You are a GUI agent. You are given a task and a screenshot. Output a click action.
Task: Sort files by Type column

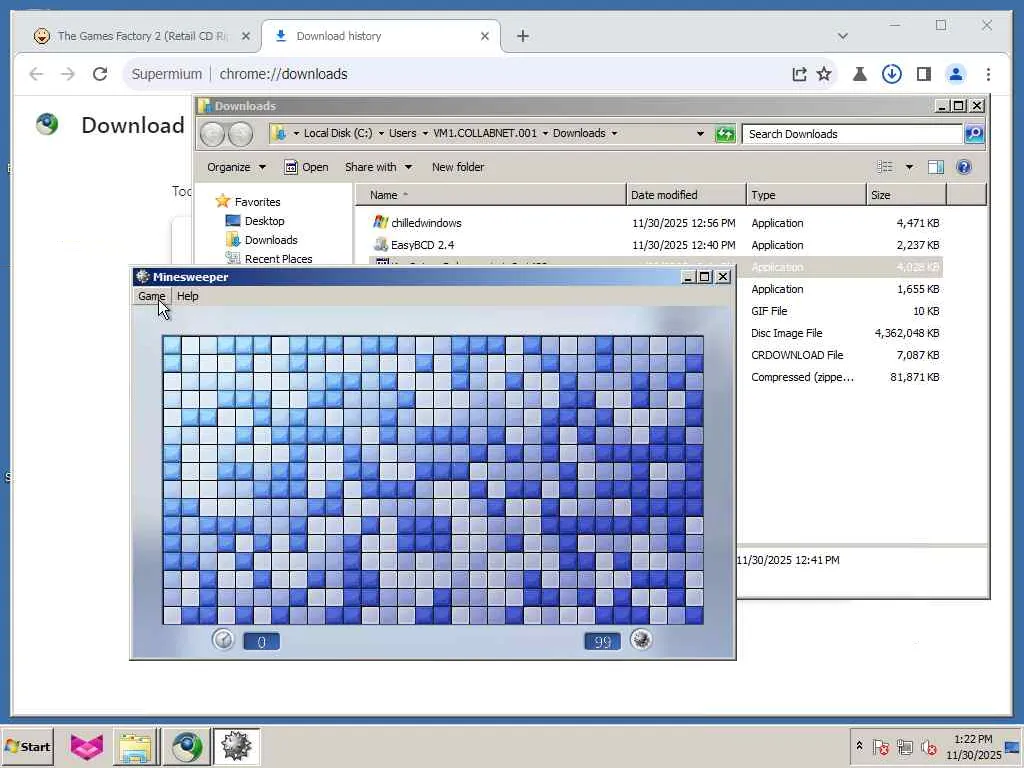(807, 195)
